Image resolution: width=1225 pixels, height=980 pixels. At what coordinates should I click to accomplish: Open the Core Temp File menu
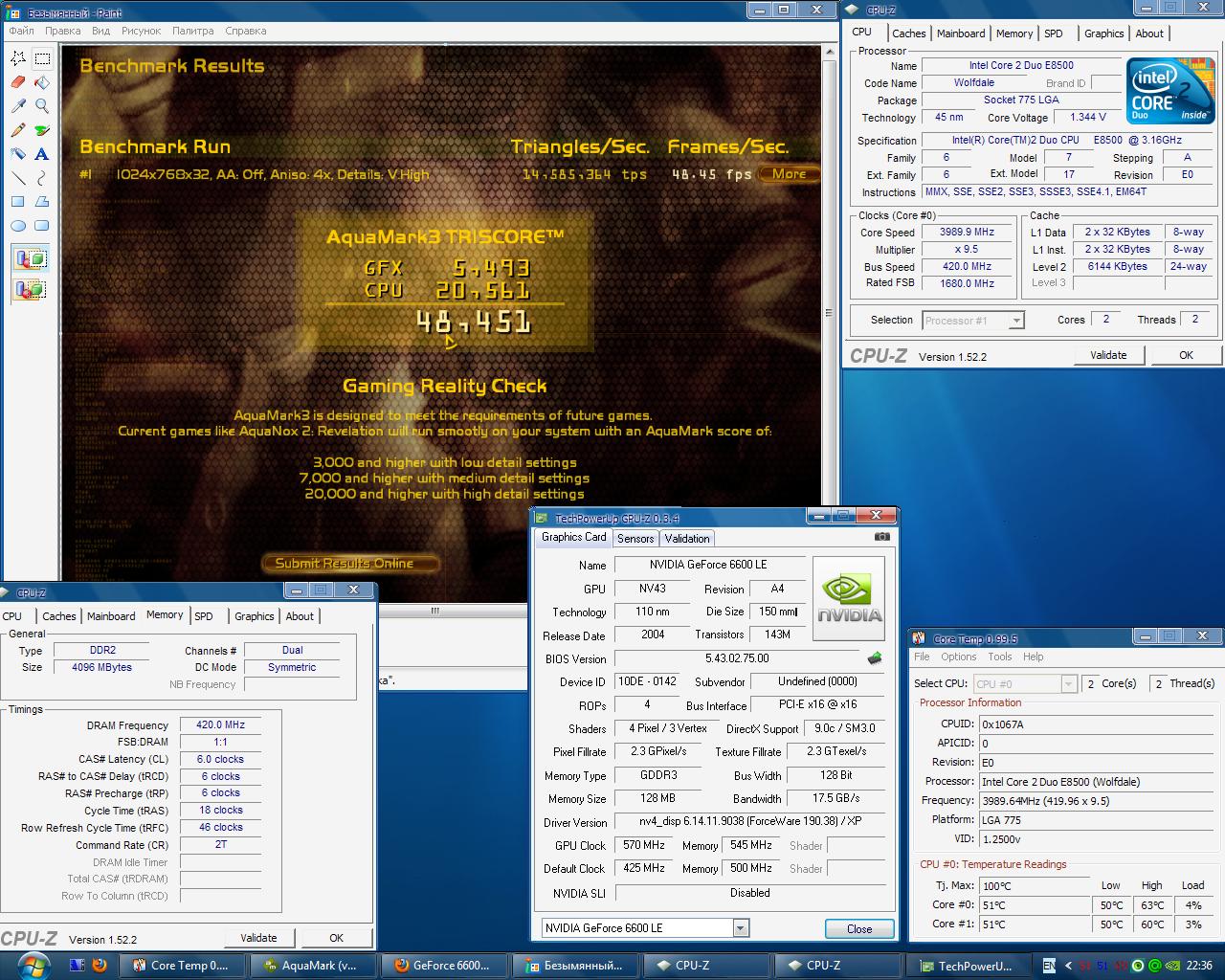pos(922,657)
